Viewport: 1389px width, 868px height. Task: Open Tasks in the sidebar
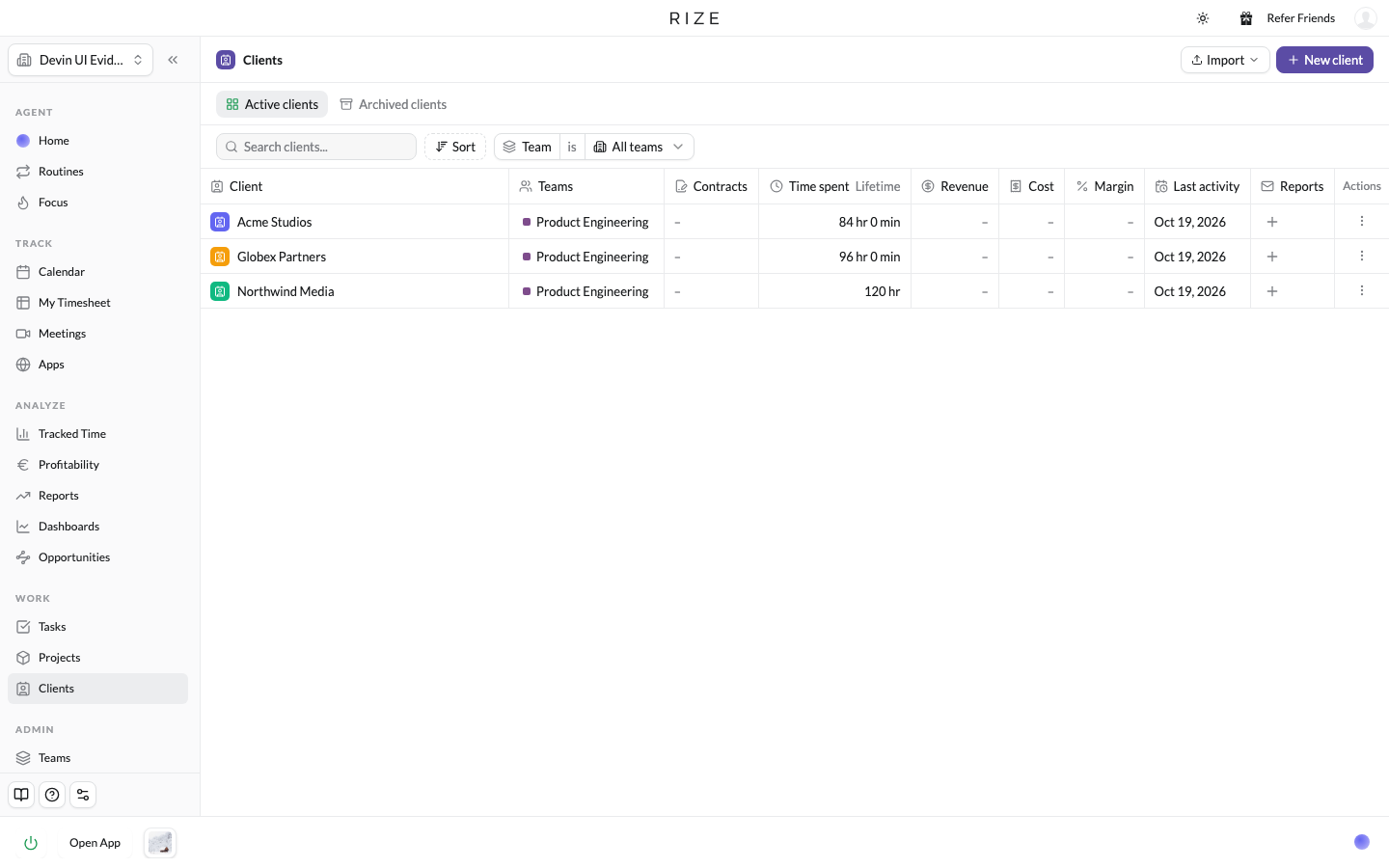tap(97, 627)
